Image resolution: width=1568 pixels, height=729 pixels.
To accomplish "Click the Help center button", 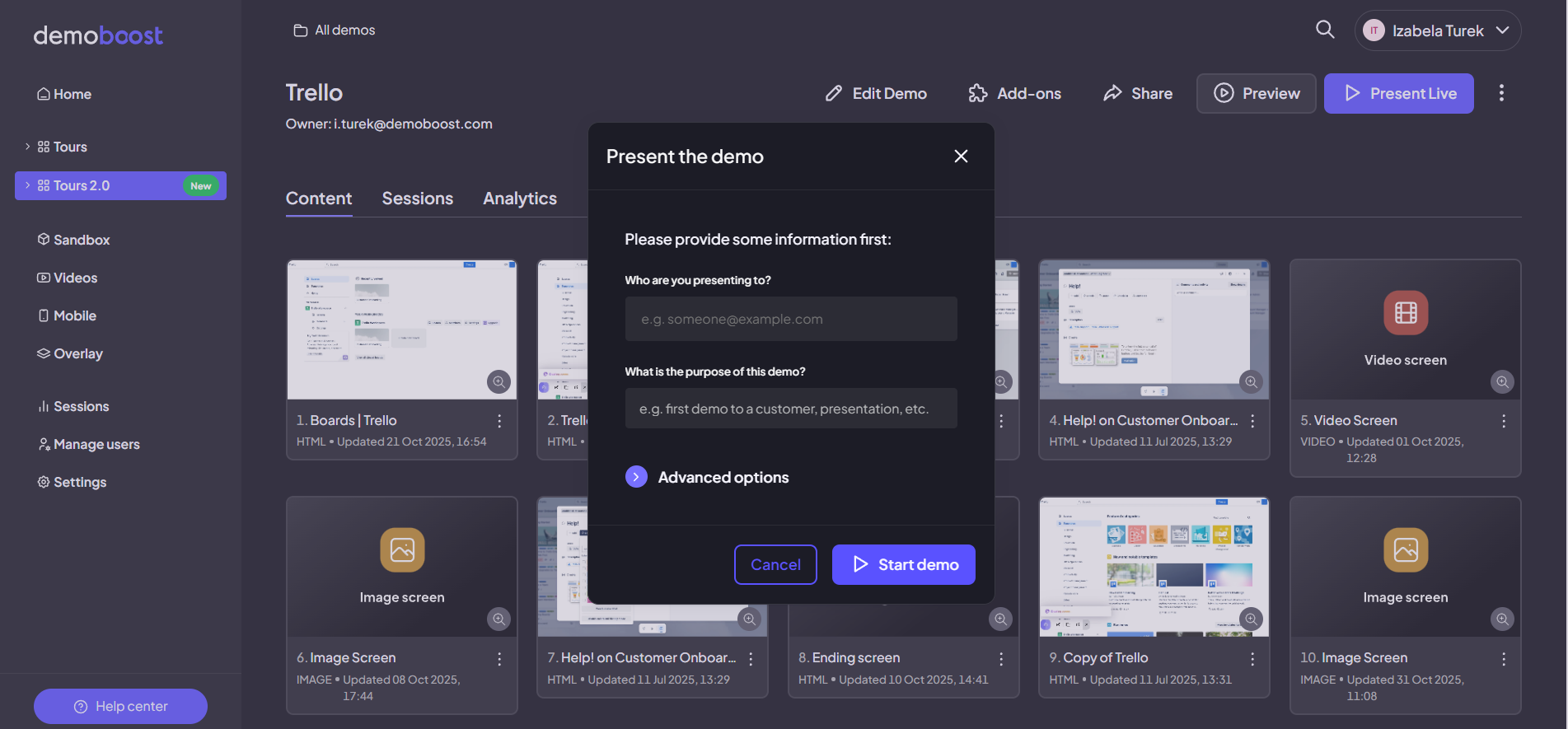I will pos(120,706).
